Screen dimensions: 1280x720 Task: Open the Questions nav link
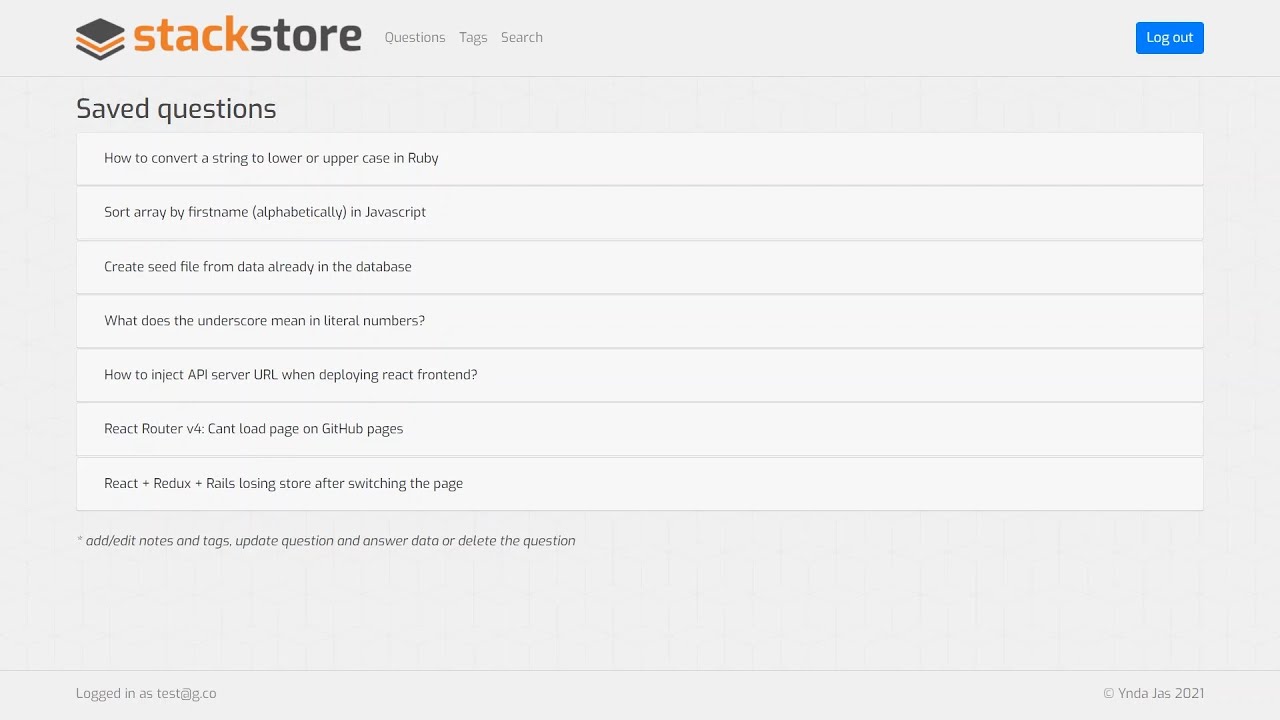(x=415, y=37)
